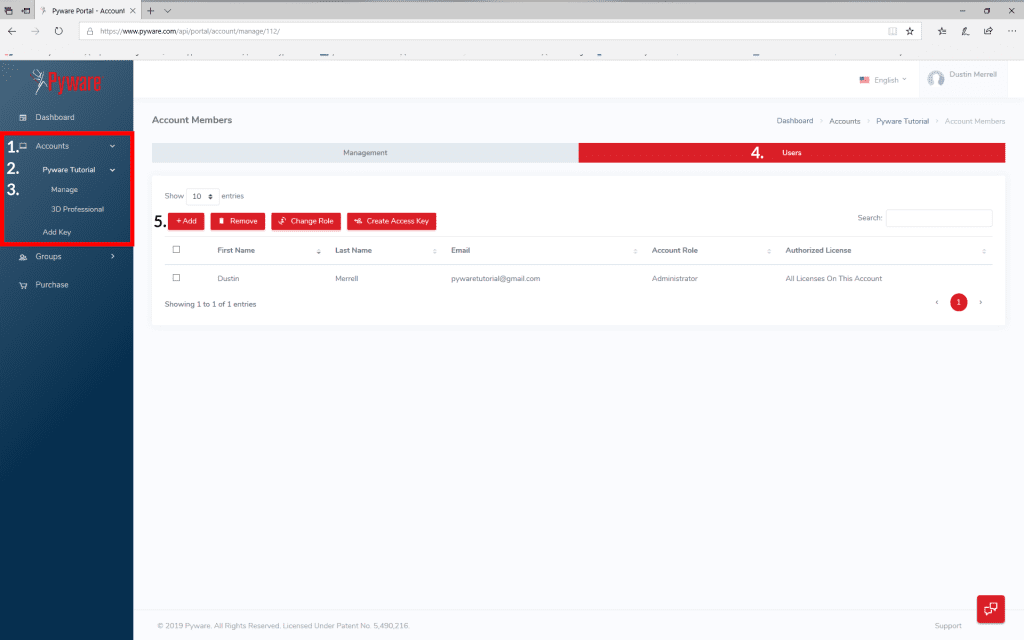Click the Dustin Merrell profile avatar
Viewport: 1024px width, 640px height.
click(936, 78)
